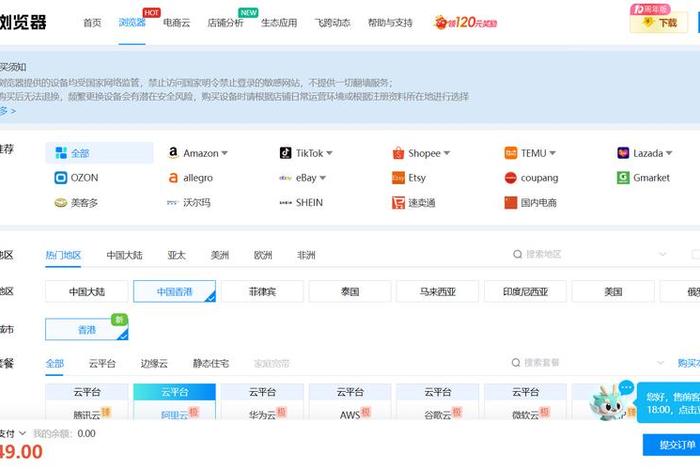Choose the TikTok platform icon
Screen dimensions: 700x470
tap(285, 153)
